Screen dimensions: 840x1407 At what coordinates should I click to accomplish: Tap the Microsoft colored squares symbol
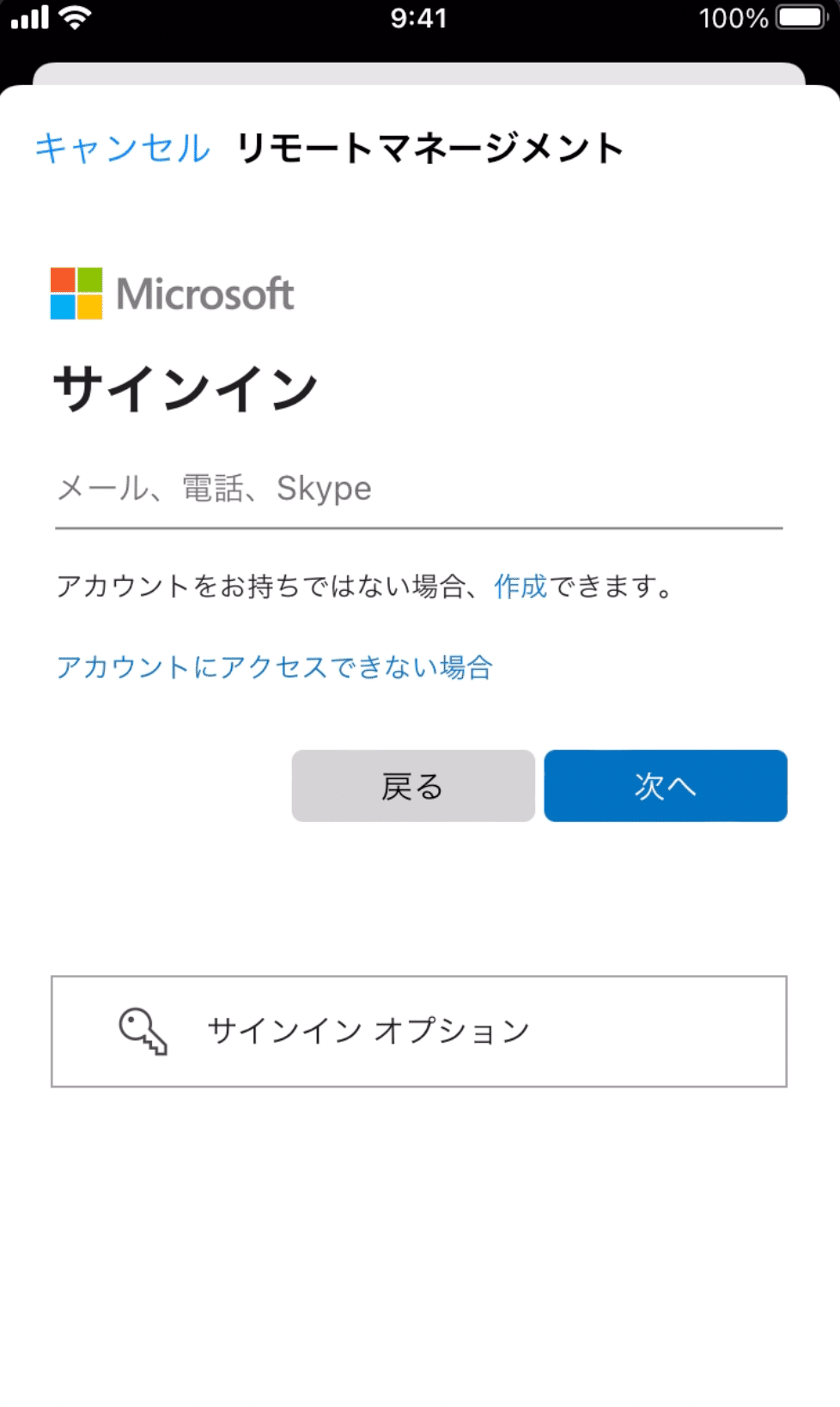[77, 294]
